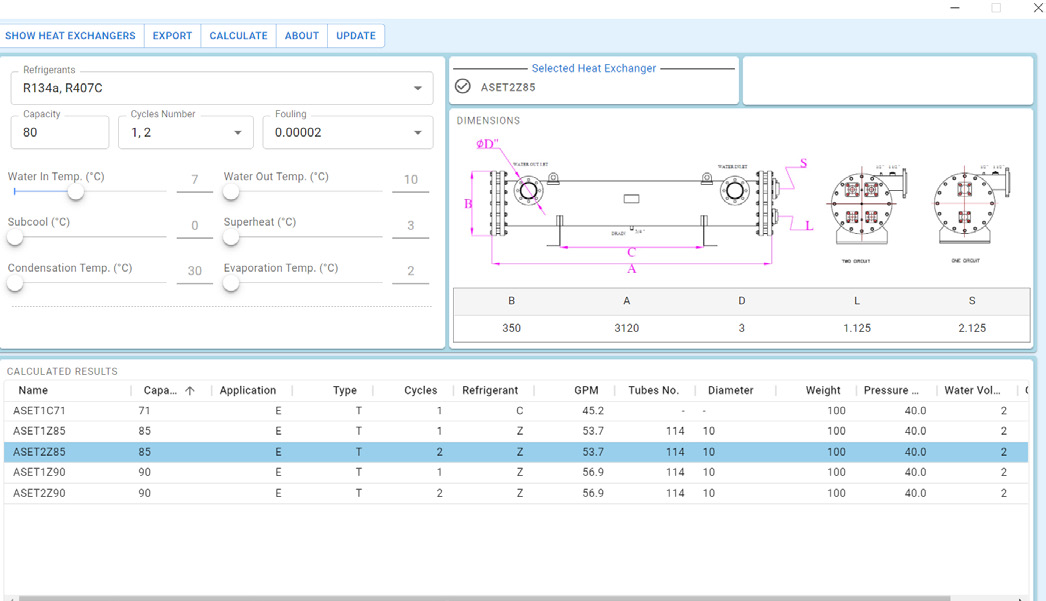Click the Capacity input field
The image size is (1046, 601).
click(x=60, y=133)
